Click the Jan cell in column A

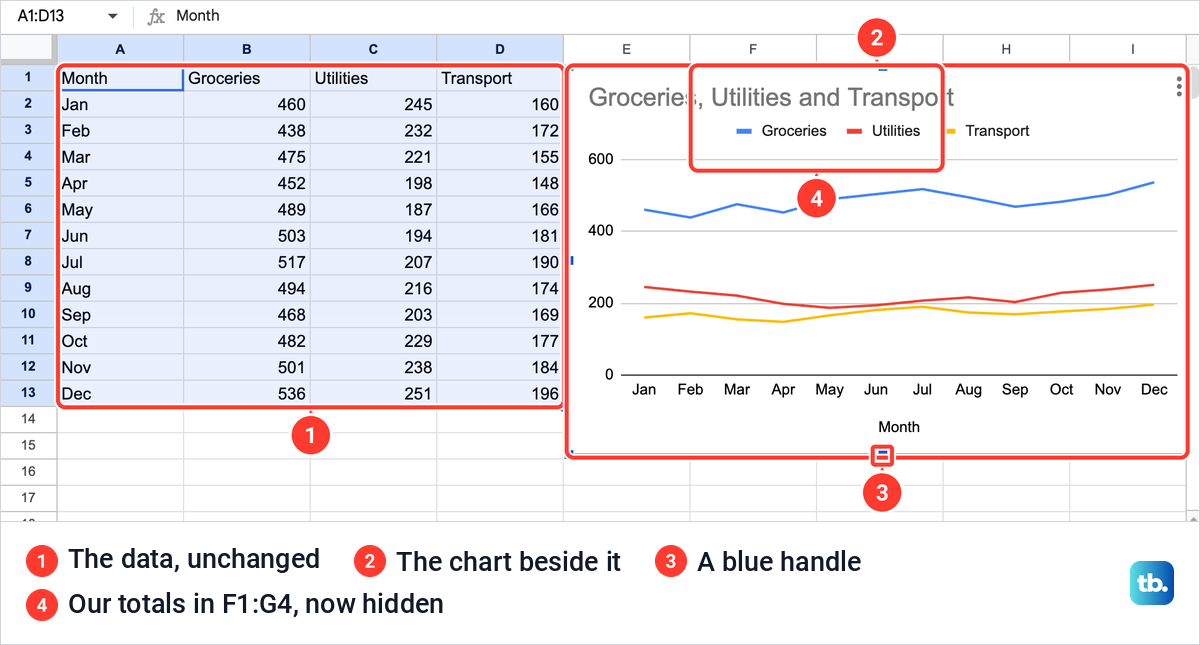pyautogui.click(x=120, y=104)
